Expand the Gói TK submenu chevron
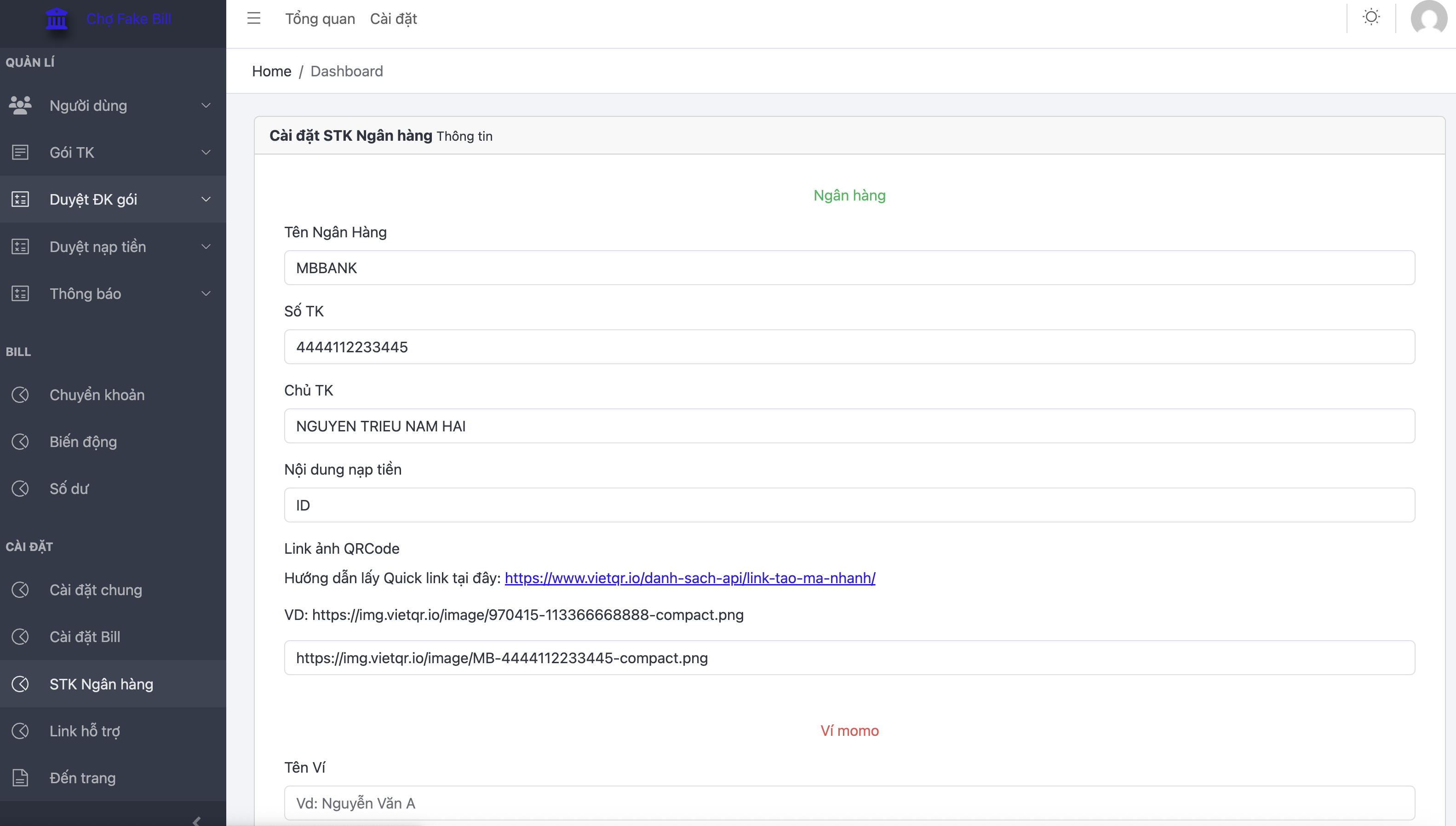This screenshot has width=1456, height=826. click(x=206, y=153)
